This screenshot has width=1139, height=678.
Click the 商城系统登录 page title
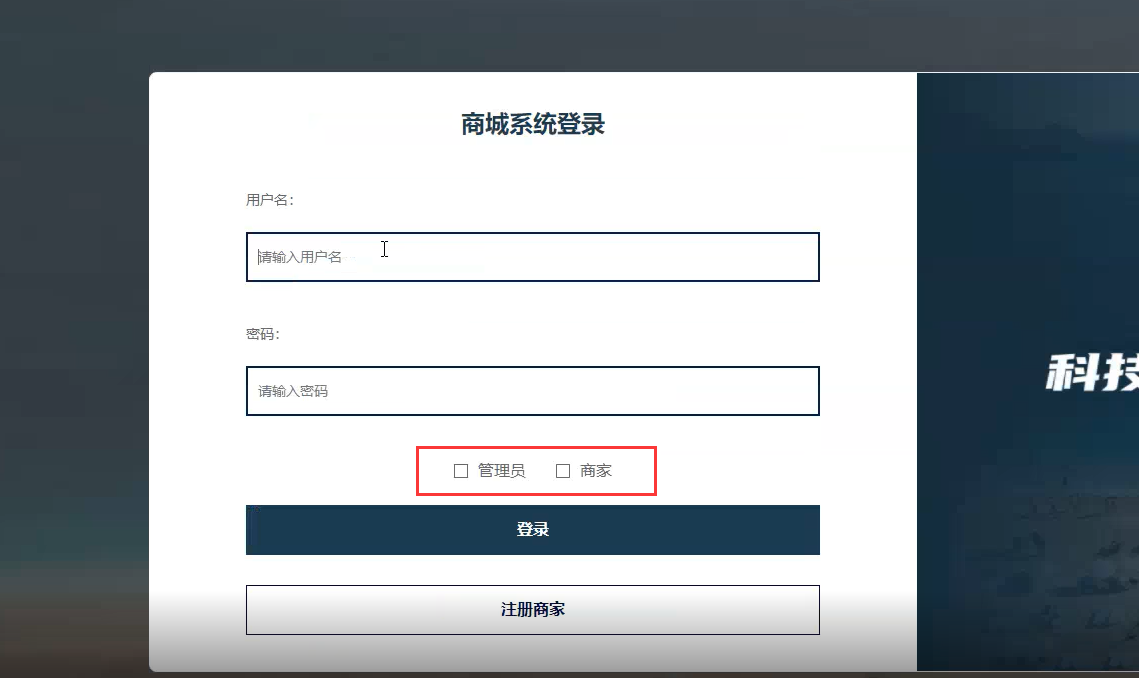point(532,124)
